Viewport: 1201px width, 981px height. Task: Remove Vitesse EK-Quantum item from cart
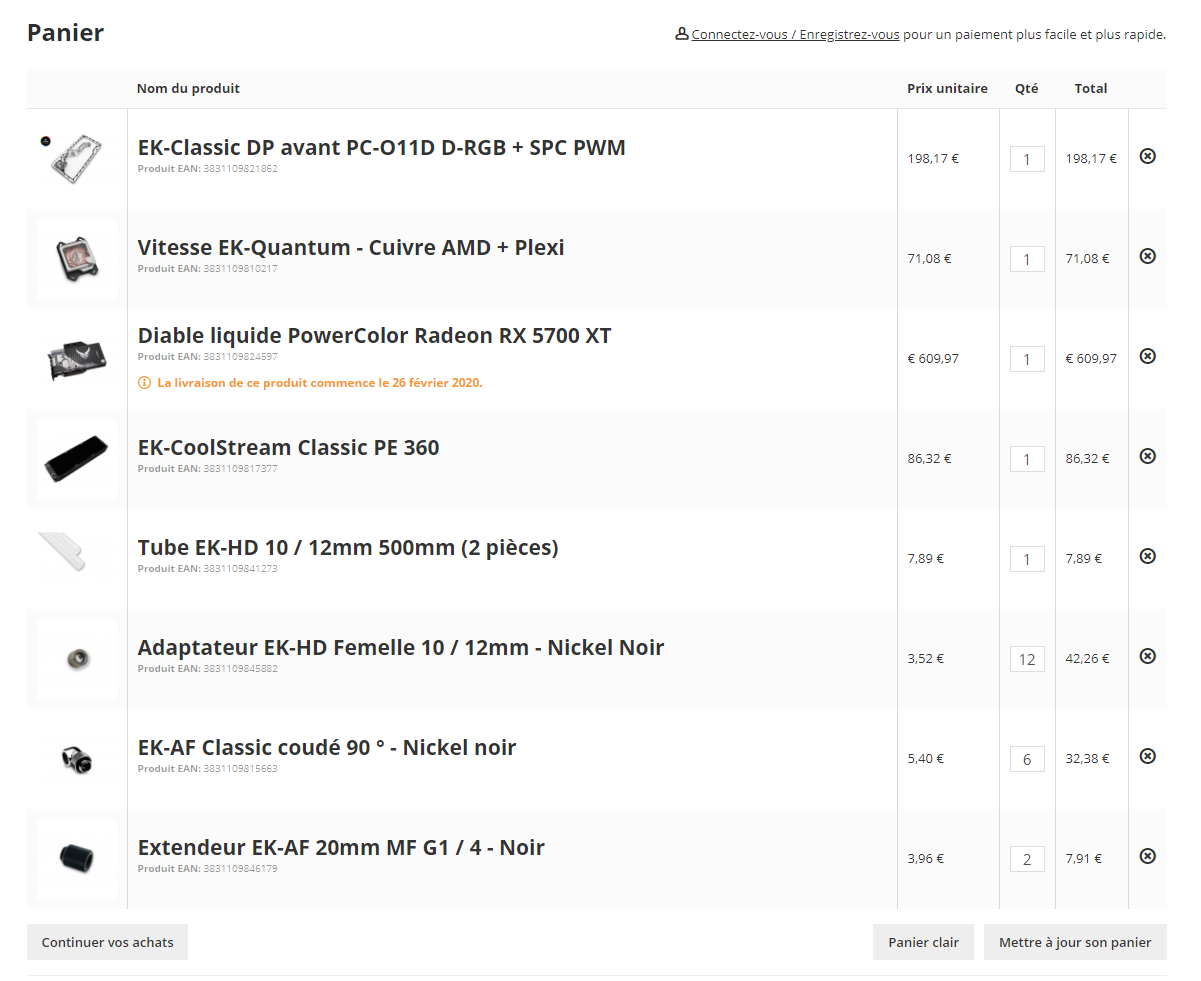coord(1148,256)
